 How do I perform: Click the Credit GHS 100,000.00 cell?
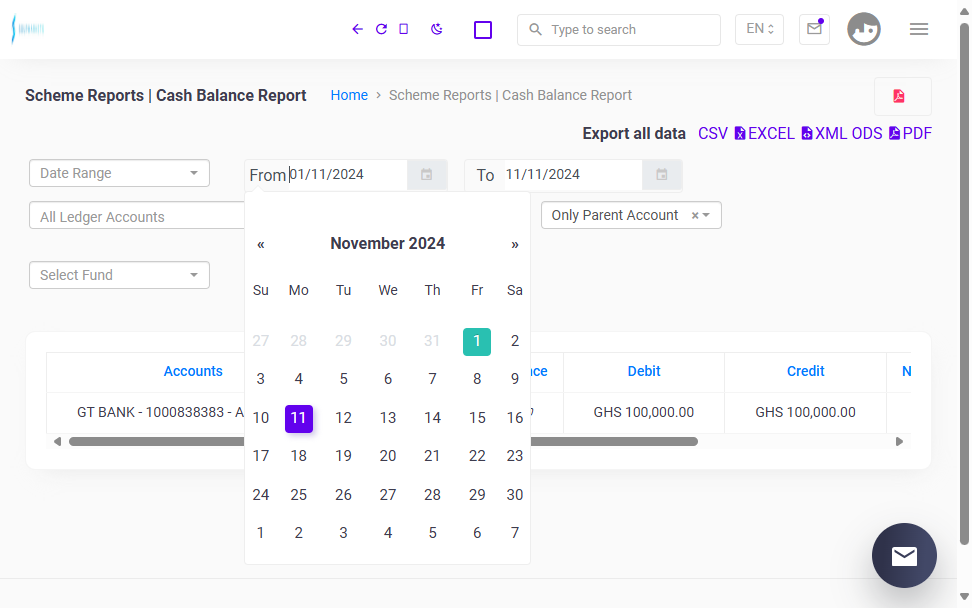coord(805,413)
